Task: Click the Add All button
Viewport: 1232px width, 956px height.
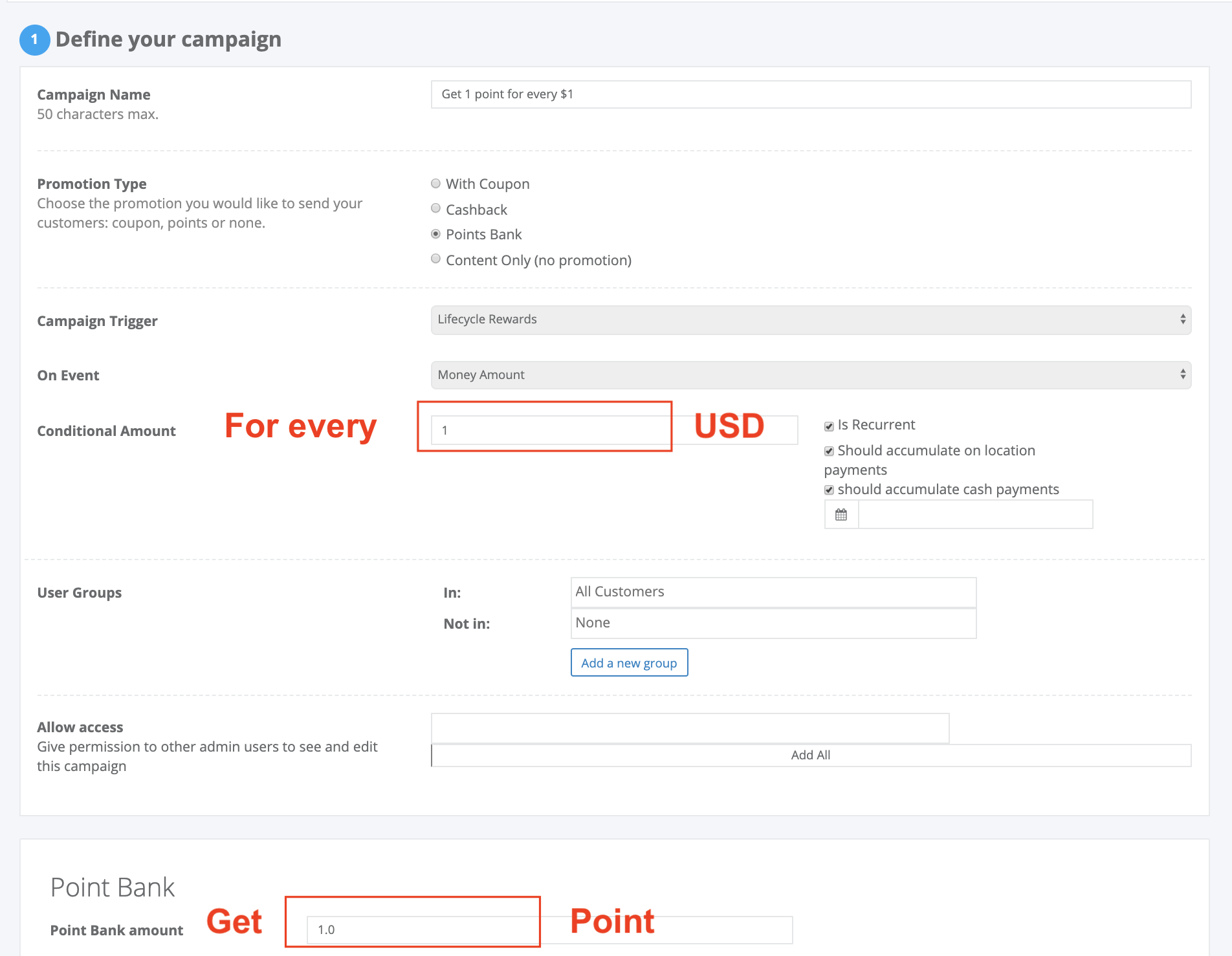Action: (811, 755)
